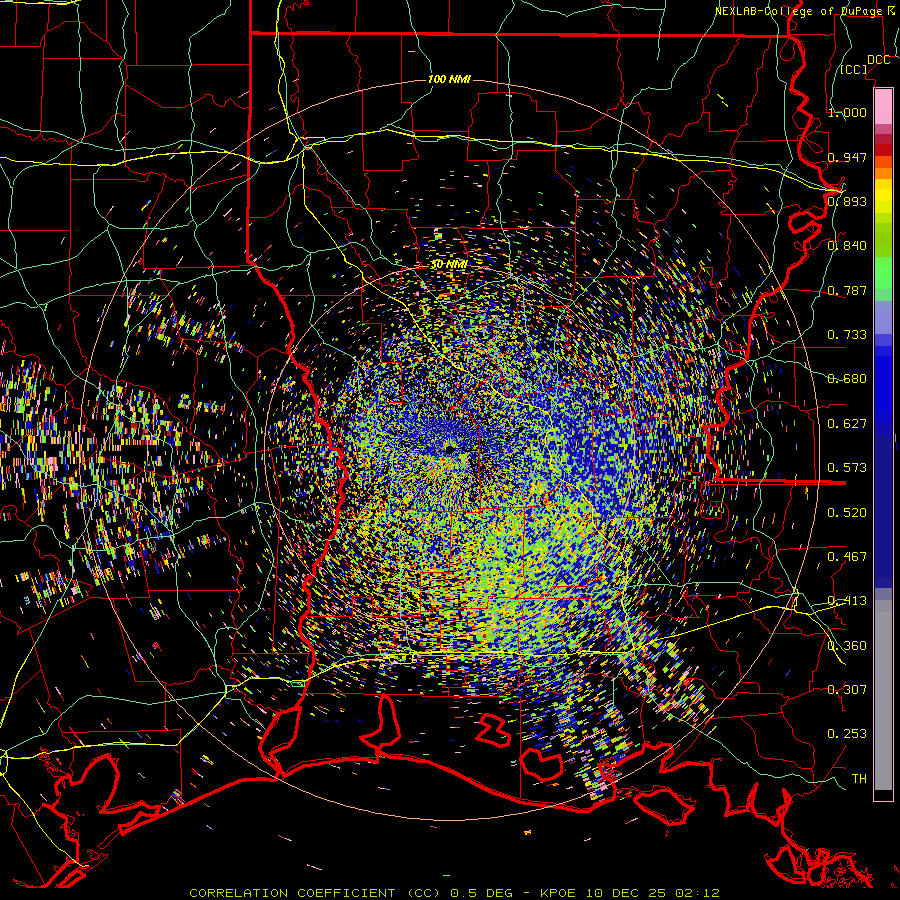
Task: Select the 0.840 scale value
Action: [x=847, y=246]
